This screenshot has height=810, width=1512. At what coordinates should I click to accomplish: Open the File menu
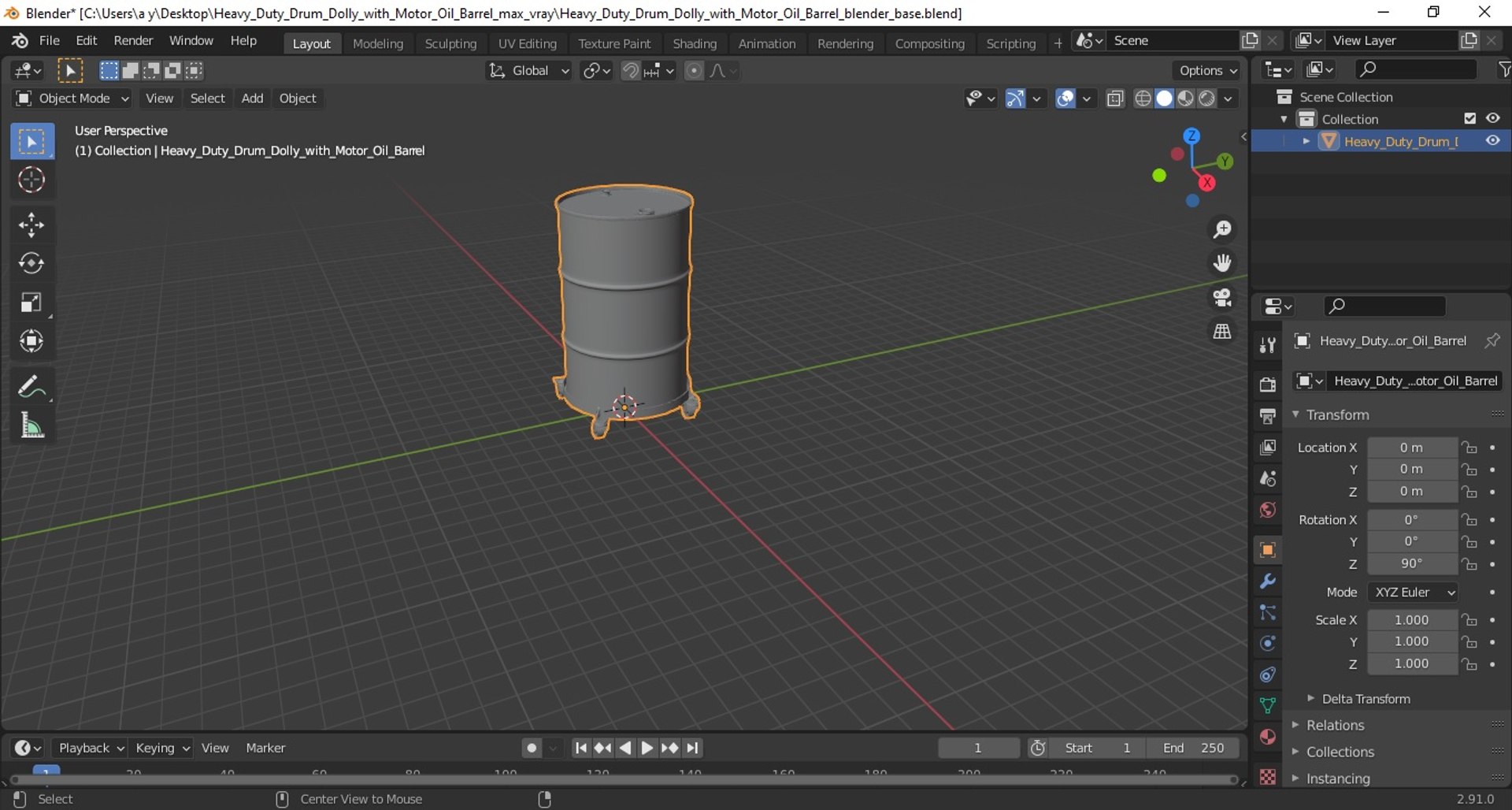click(x=49, y=41)
